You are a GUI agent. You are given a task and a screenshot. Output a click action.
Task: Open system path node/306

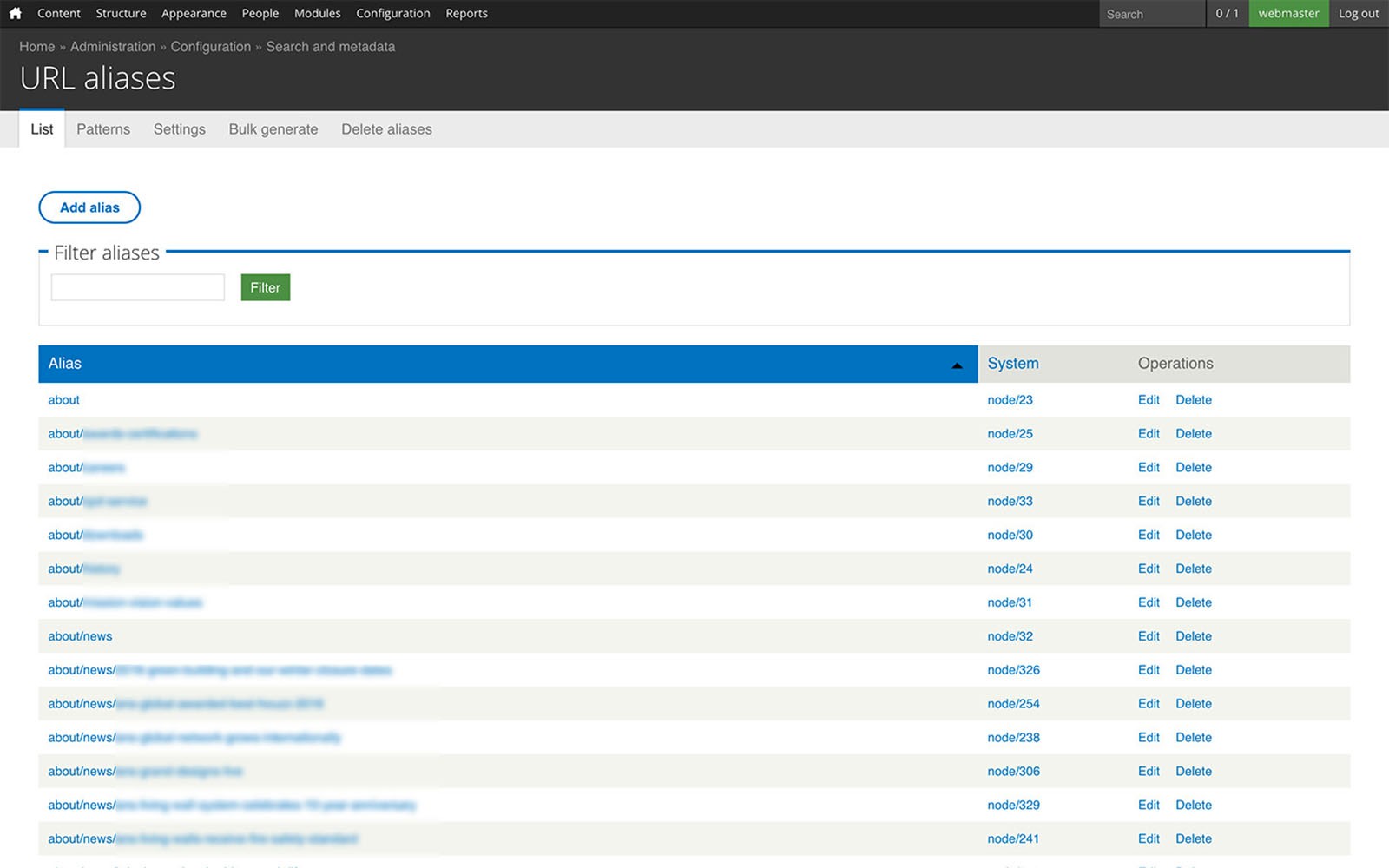pyautogui.click(x=1013, y=772)
